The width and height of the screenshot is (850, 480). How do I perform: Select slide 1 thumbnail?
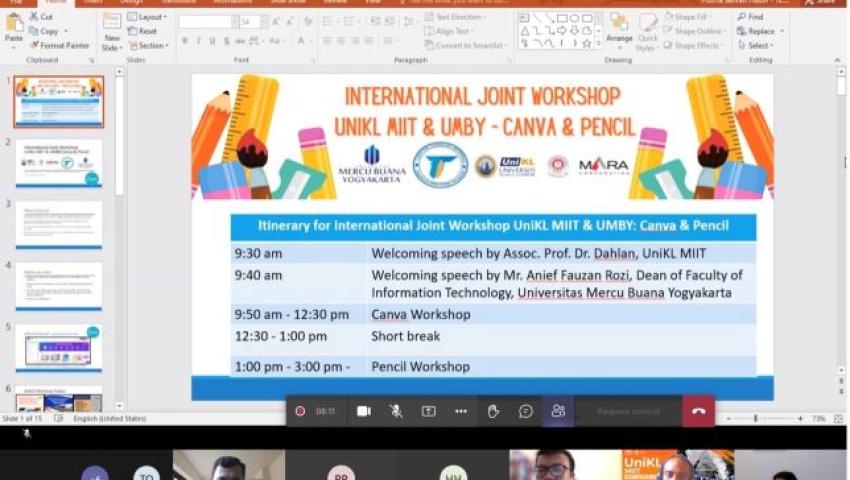59,102
